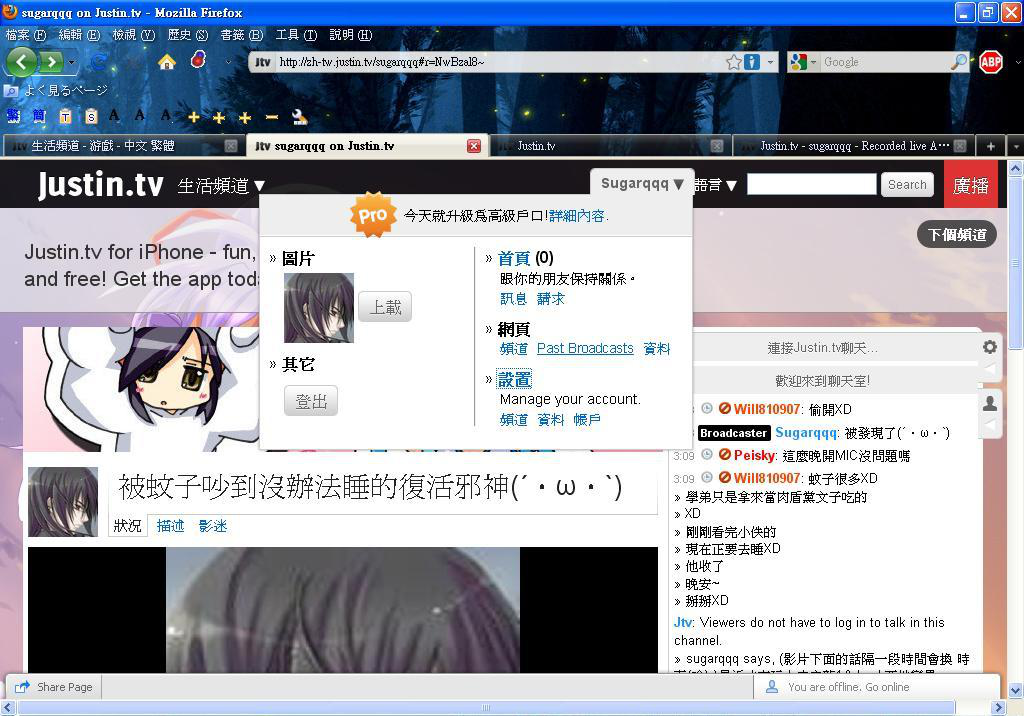1024x716 pixels.
Task: Click the offline status person icon
Action: [772, 687]
